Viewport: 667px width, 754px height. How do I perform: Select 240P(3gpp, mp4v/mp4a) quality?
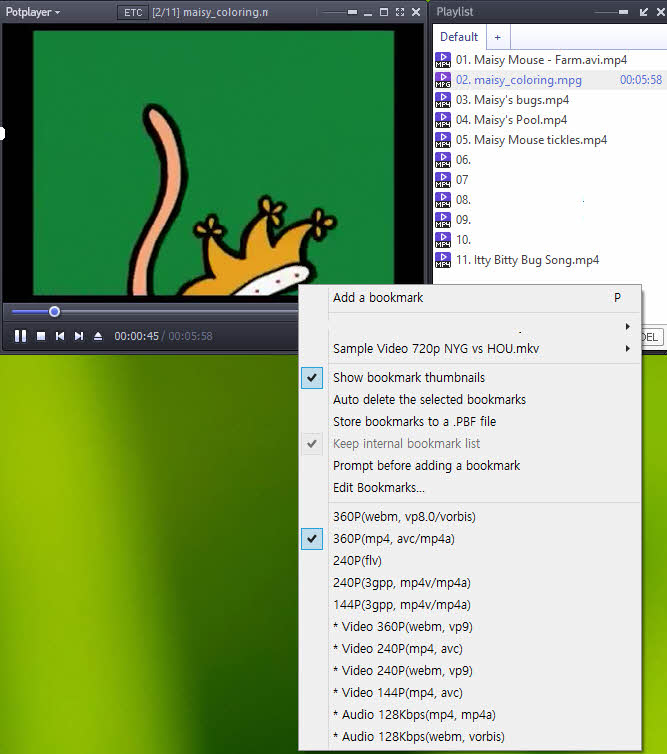(x=470, y=583)
